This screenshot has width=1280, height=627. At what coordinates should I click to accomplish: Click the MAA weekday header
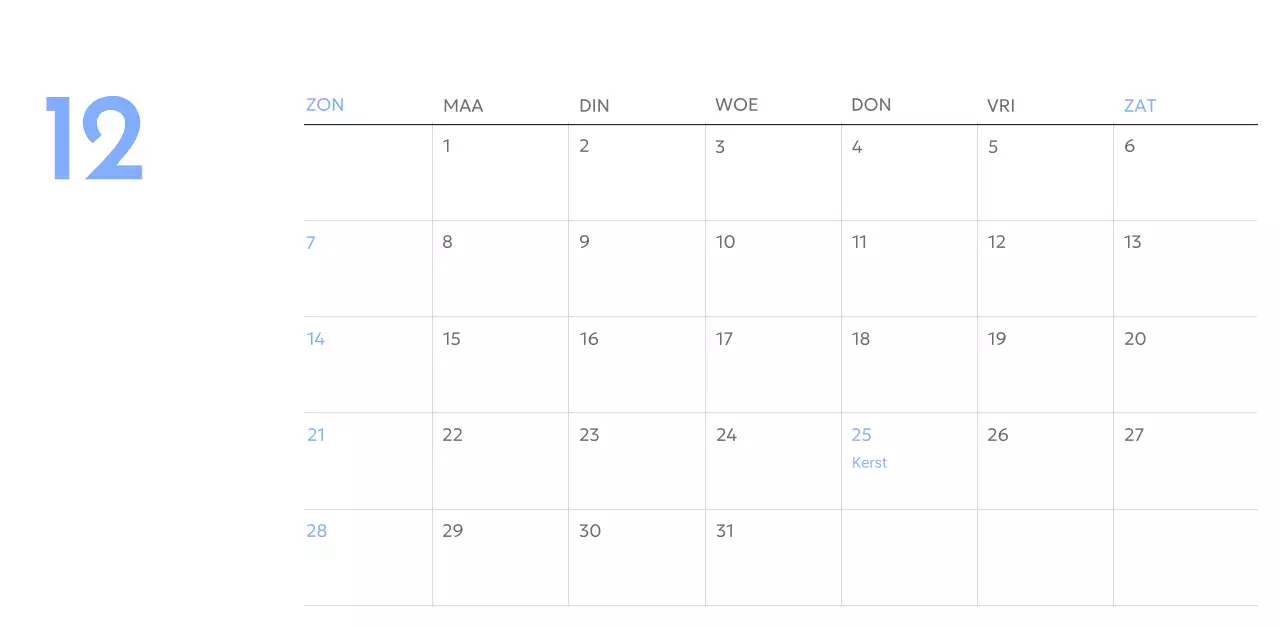pos(463,105)
